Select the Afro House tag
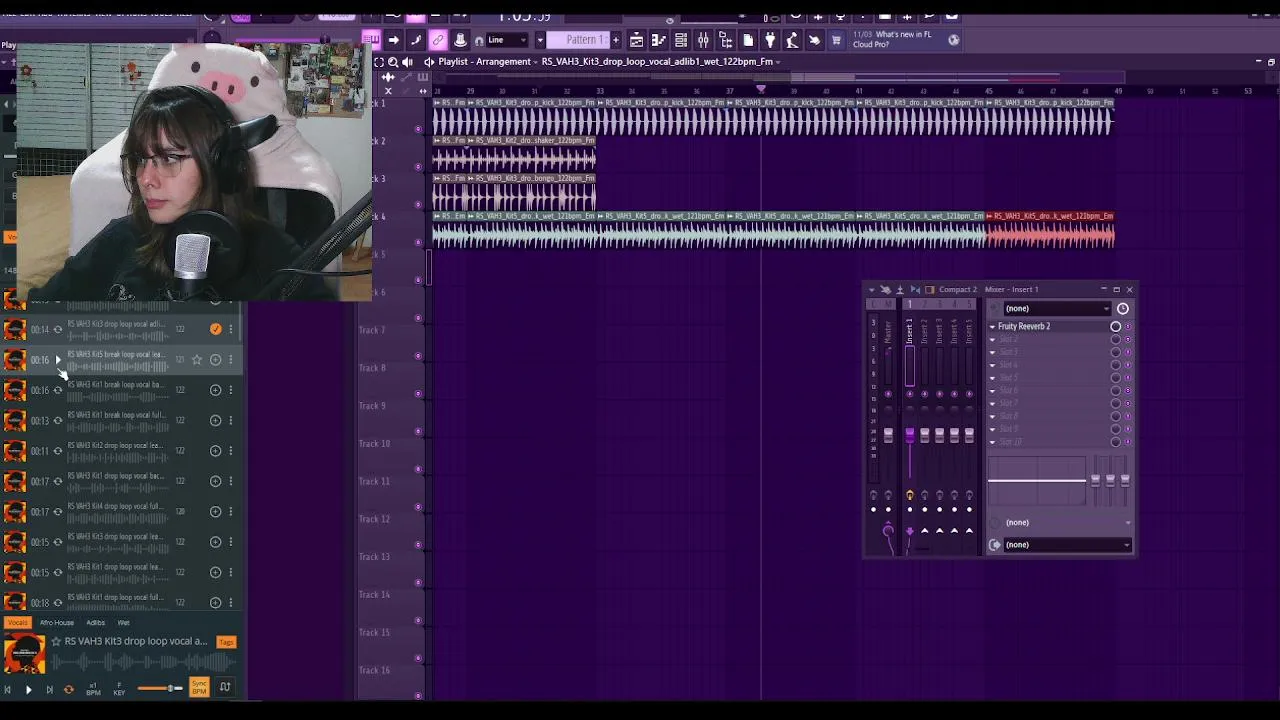Screen dimensions: 1280x720 pyautogui.click(x=57, y=623)
